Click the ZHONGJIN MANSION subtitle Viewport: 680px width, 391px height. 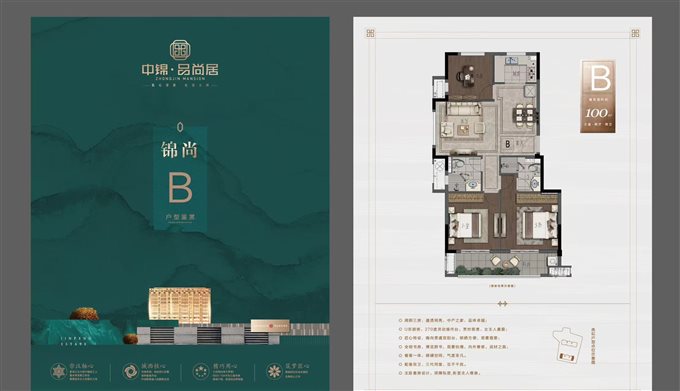[180, 79]
